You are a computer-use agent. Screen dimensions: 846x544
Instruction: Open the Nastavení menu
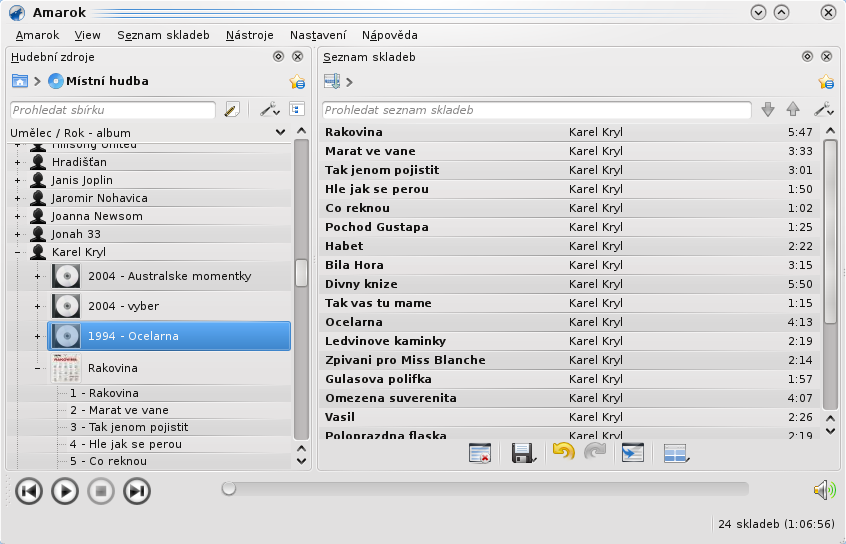tap(318, 35)
